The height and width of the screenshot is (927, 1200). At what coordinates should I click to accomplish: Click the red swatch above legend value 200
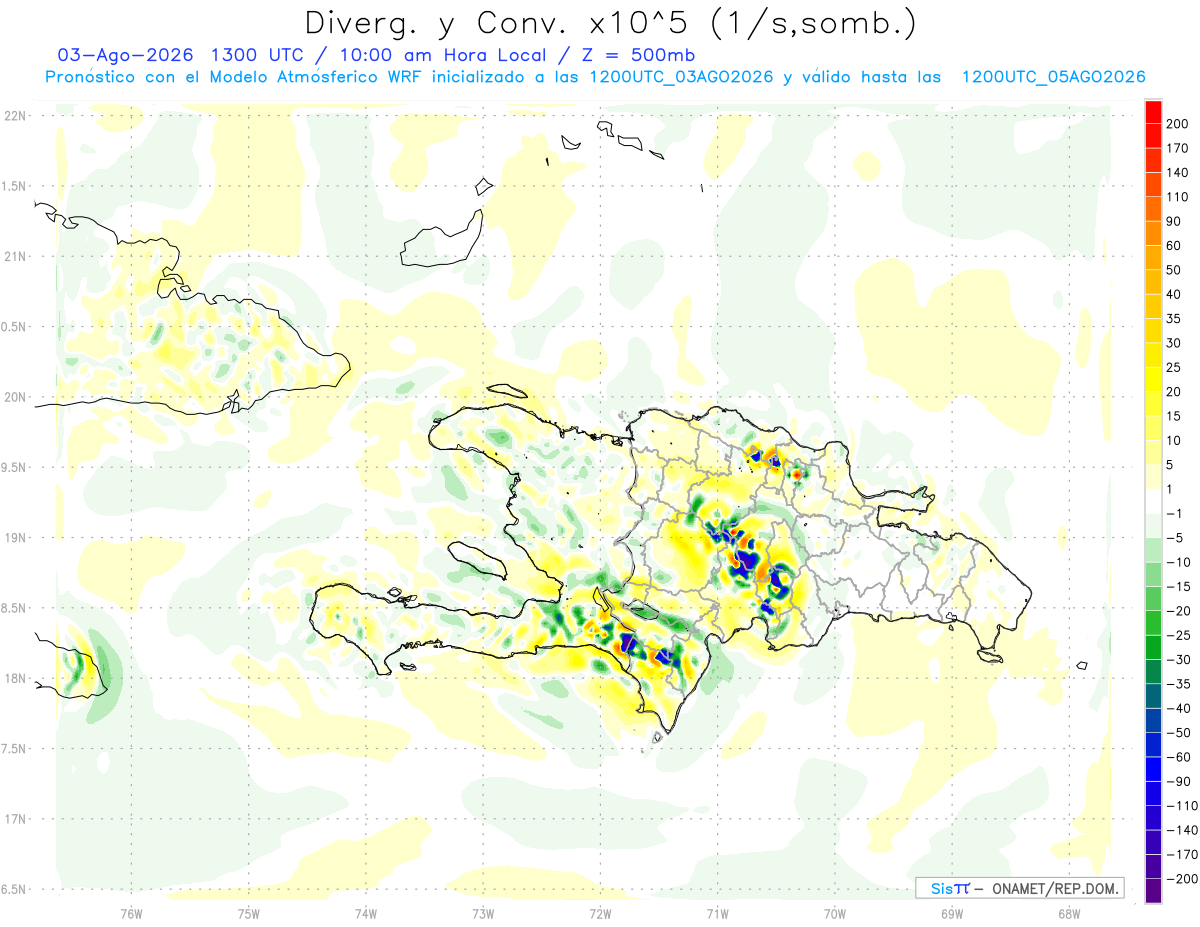1153,111
